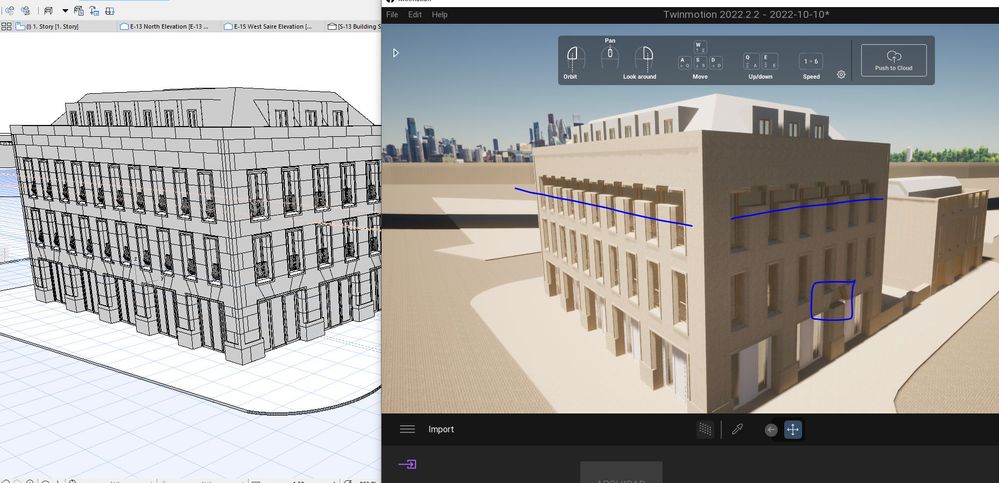Toggle the dotted grid scatter tool icon

click(705, 429)
